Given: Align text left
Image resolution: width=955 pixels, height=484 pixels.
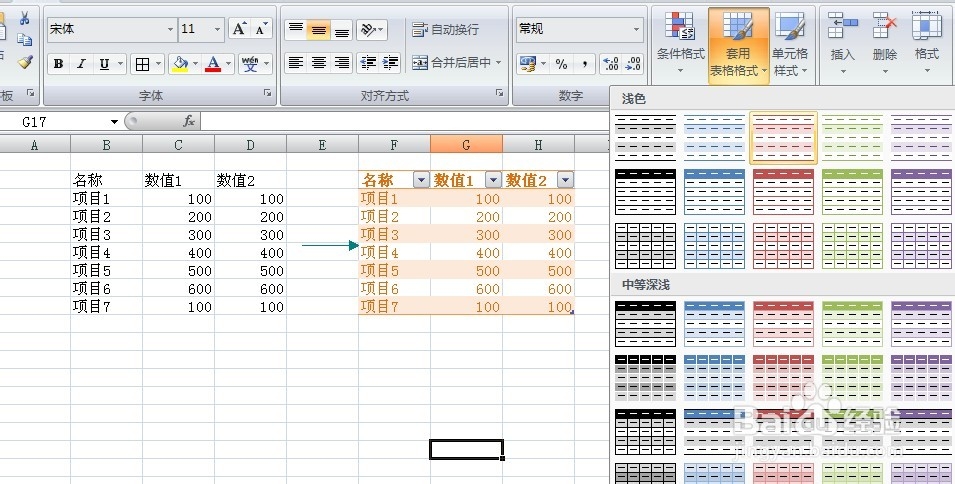Looking at the screenshot, I should coord(296,62).
